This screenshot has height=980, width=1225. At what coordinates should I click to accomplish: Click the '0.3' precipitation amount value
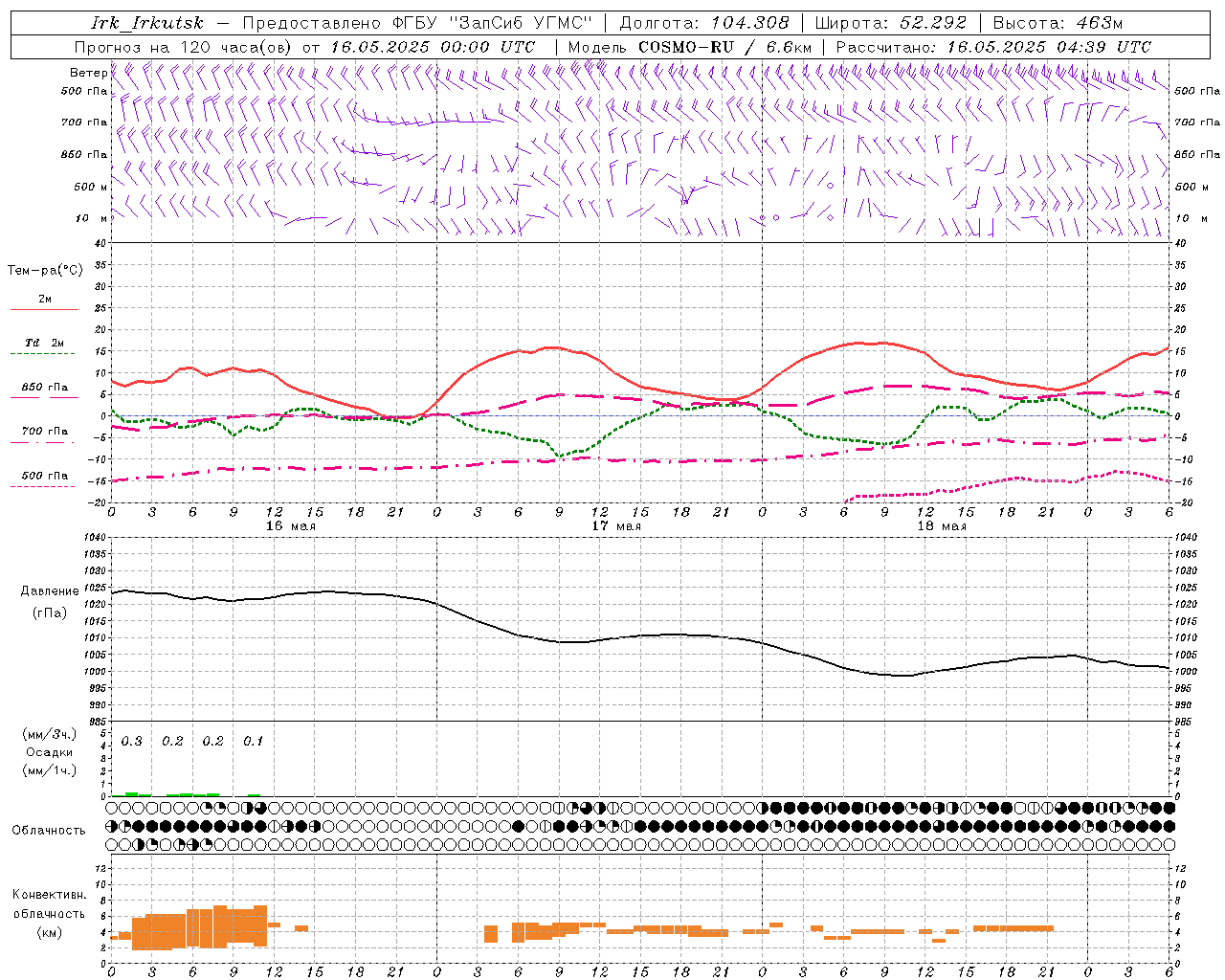pos(131,742)
